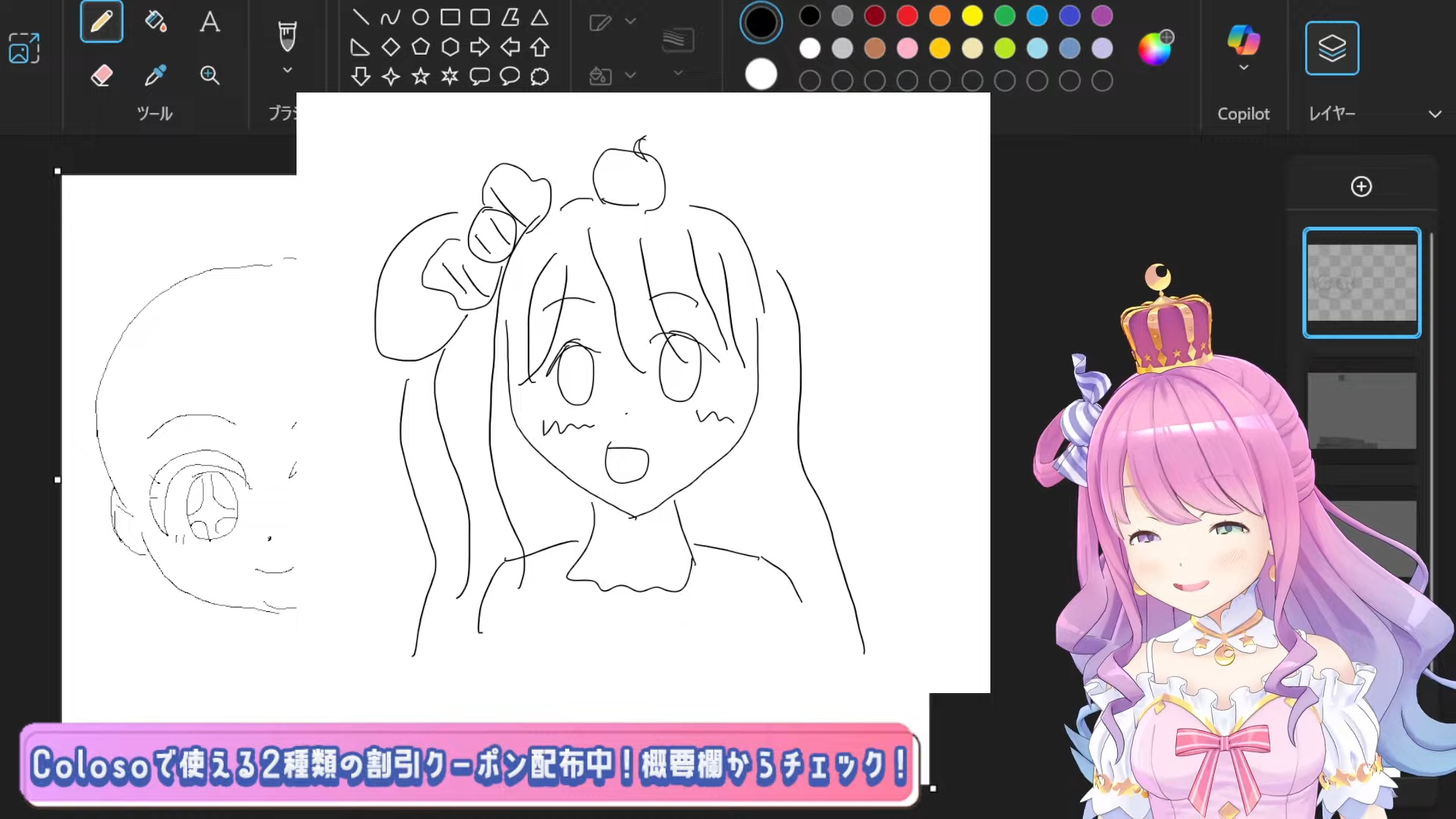The image size is (1456, 819).
Task: Pick the Color picker eyedropper tool
Action: (155, 75)
